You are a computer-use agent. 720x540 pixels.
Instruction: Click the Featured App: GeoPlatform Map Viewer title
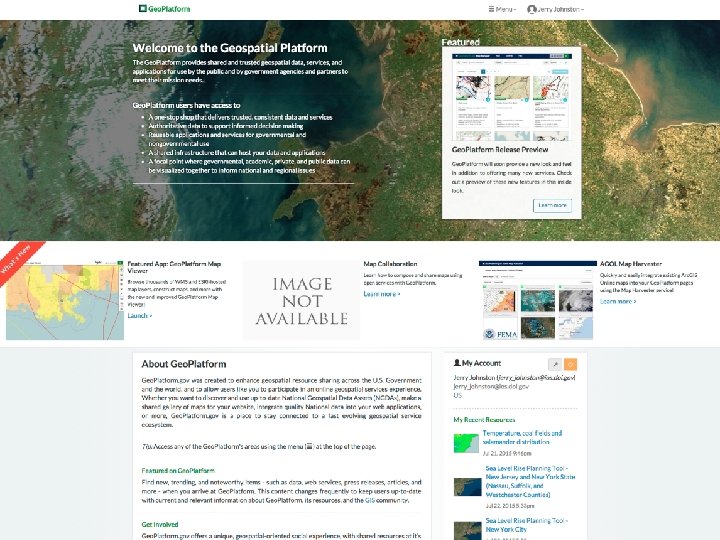174,267
